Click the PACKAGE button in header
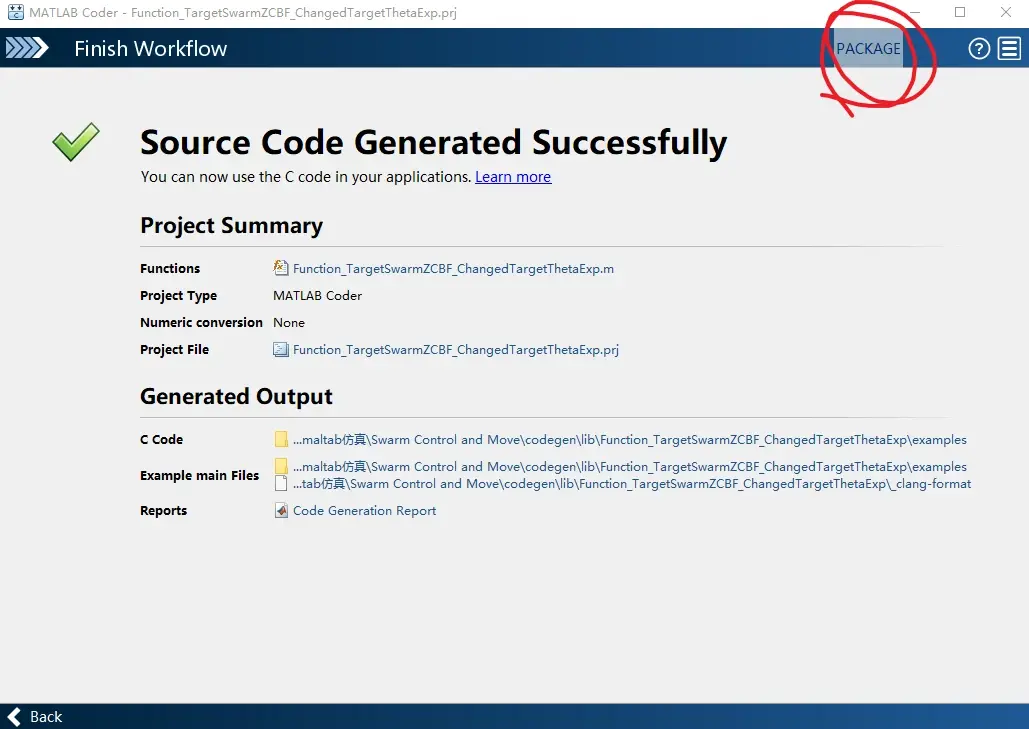The image size is (1029, 729). point(868,49)
